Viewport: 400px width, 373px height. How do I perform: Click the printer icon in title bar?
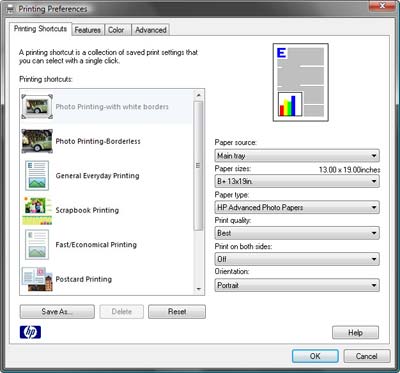11,9
